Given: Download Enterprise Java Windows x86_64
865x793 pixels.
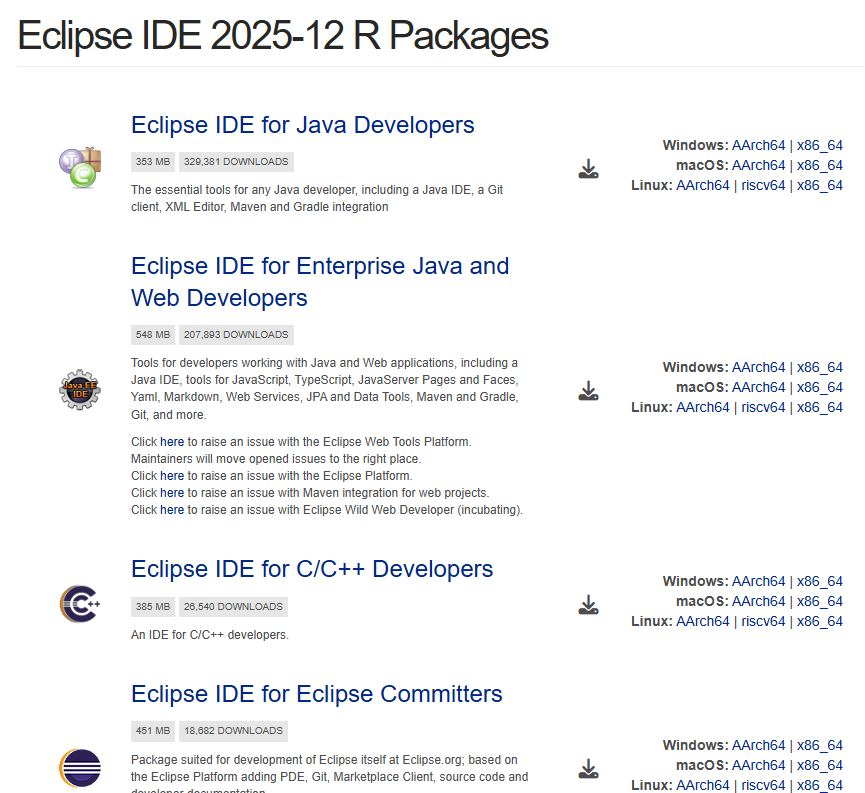Looking at the screenshot, I should 820,367.
